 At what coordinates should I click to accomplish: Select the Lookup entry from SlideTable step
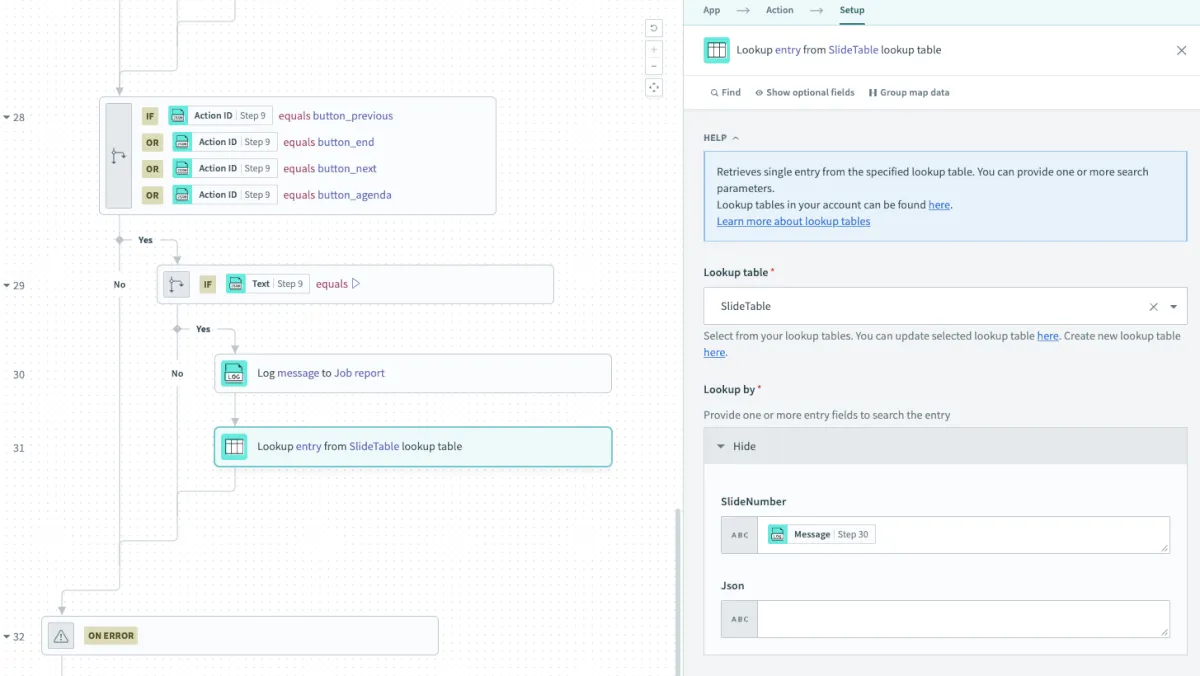click(413, 447)
